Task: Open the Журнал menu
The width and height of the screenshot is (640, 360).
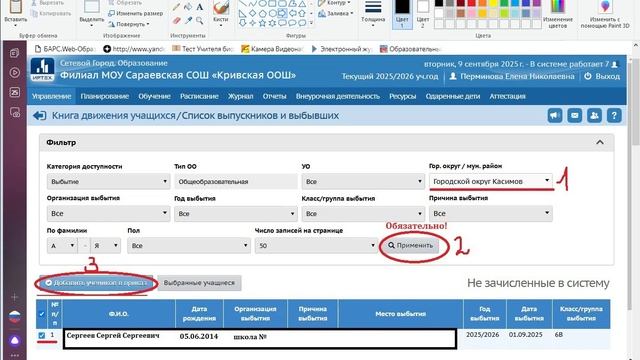Action: [x=240, y=96]
